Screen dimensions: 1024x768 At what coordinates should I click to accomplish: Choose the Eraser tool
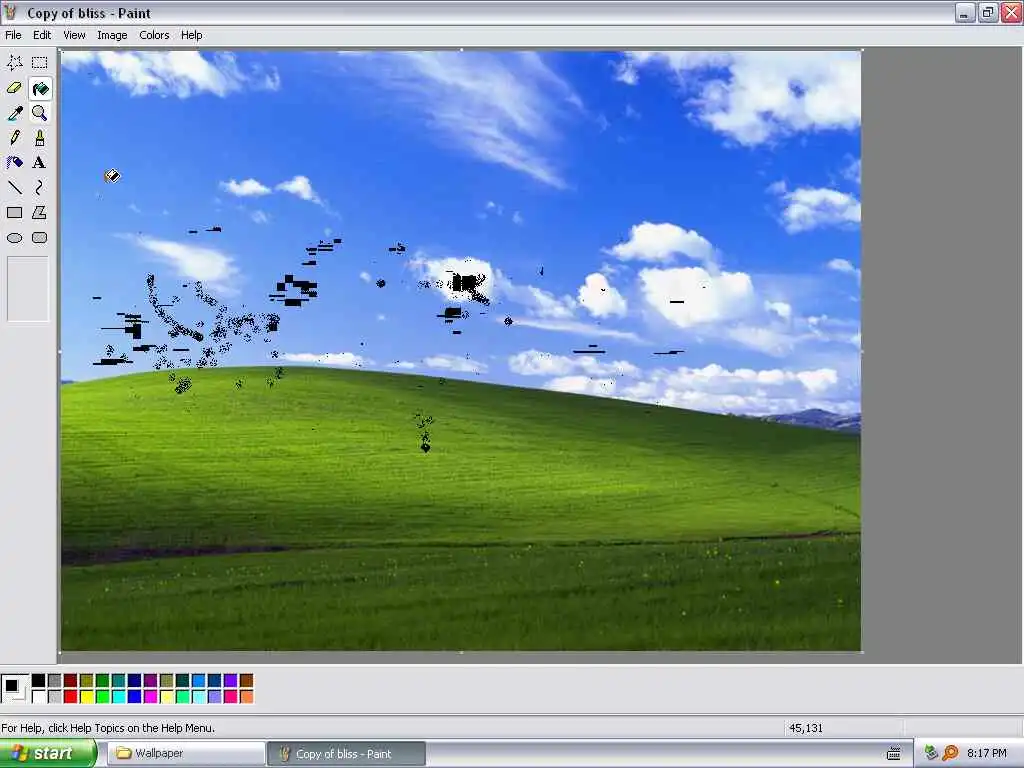pyautogui.click(x=14, y=88)
